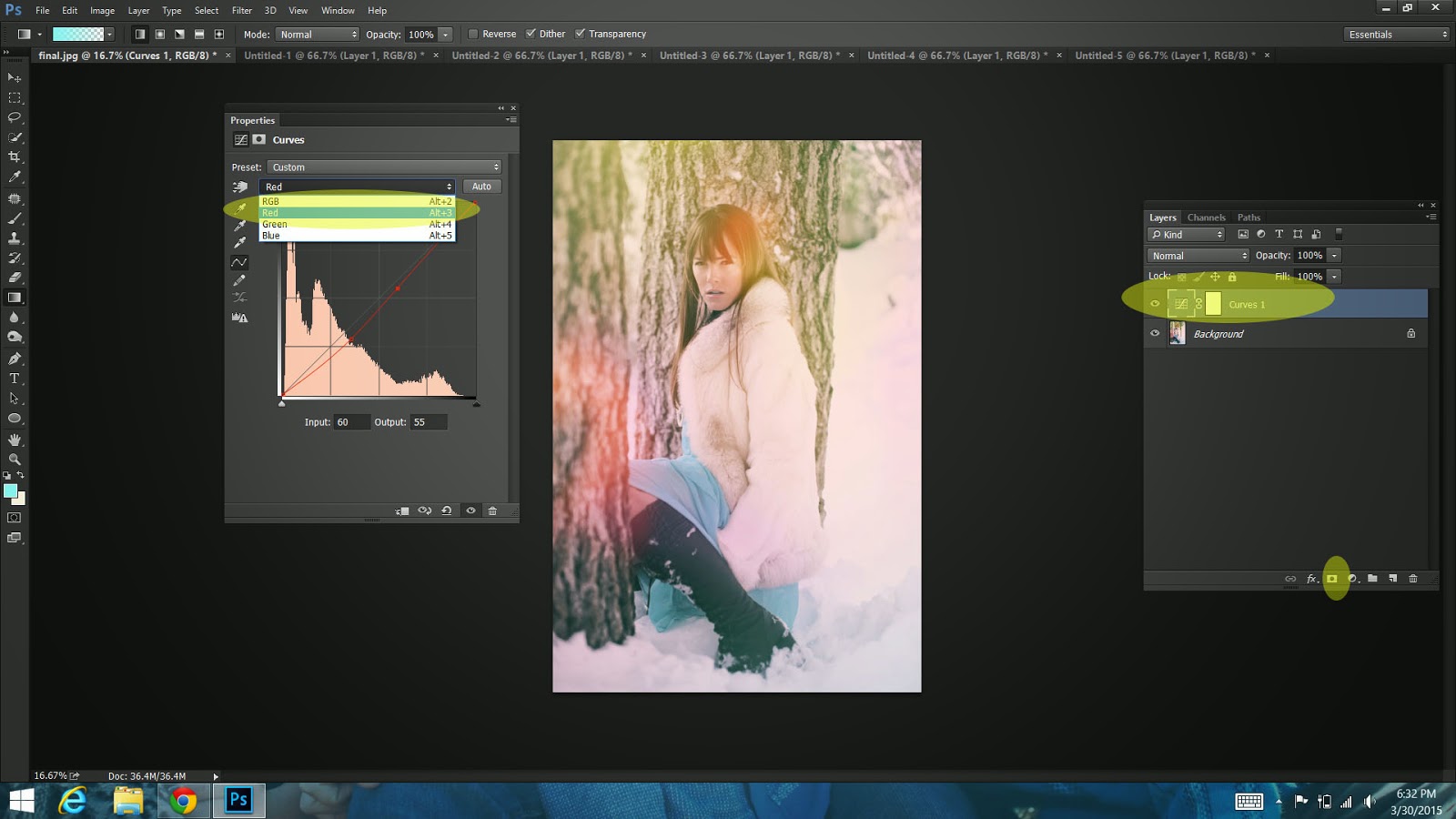1456x819 pixels.
Task: Open the Image menu
Action: 102,10
